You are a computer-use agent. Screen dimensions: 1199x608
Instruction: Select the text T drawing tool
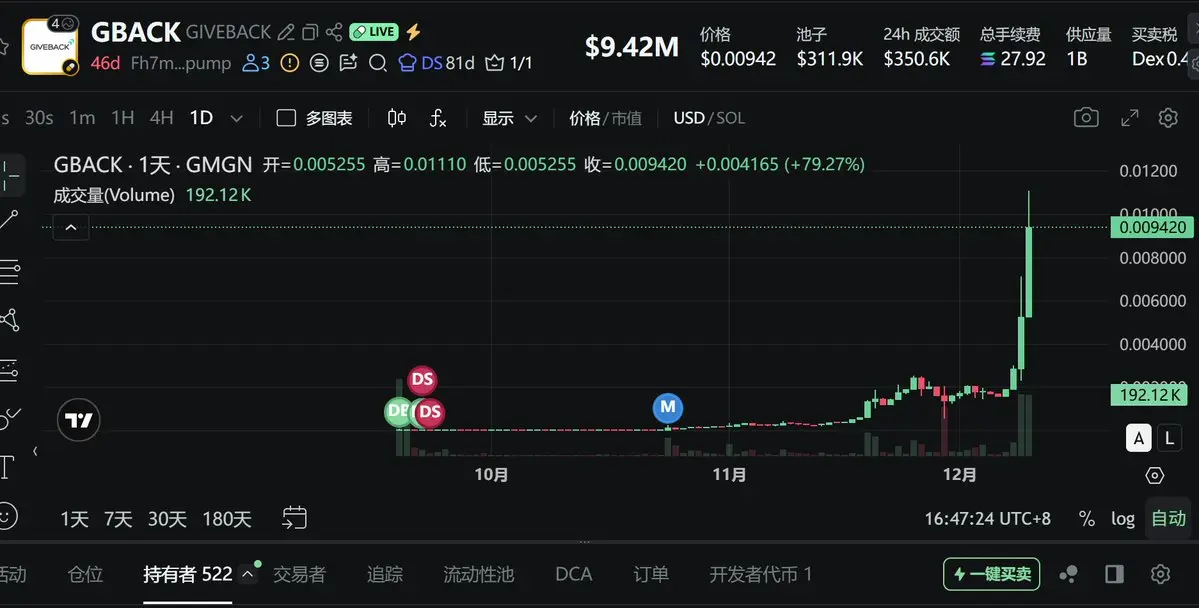click(6, 467)
